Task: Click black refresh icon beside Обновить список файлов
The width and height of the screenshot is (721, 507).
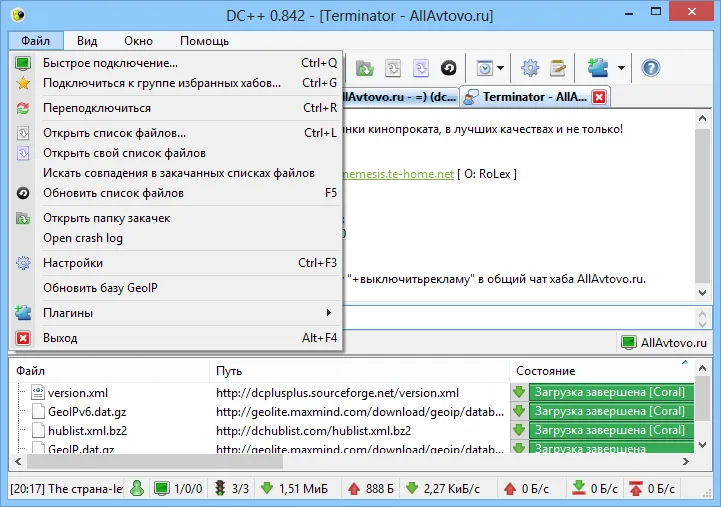Action: pyautogui.click(x=23, y=193)
